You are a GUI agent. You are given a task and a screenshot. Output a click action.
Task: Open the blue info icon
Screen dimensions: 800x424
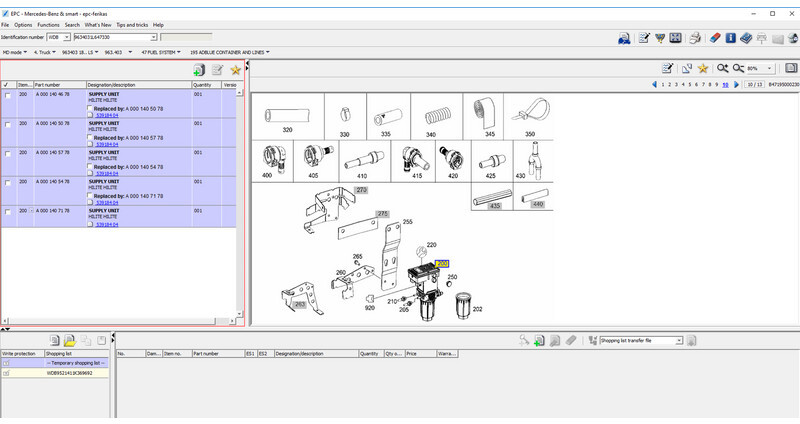tap(731, 38)
